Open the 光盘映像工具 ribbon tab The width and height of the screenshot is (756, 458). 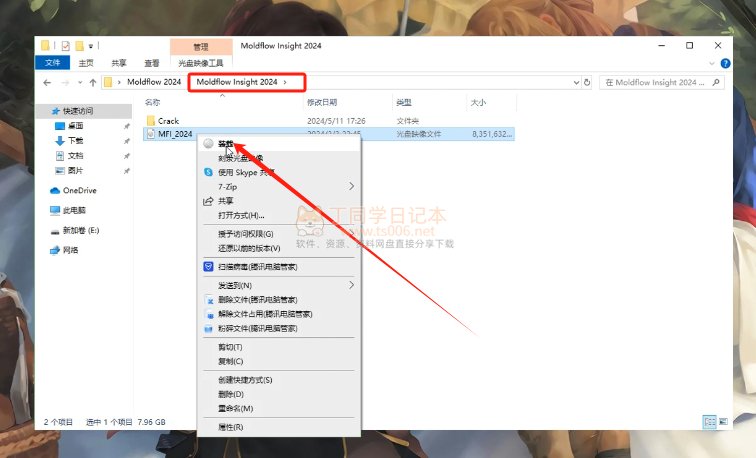pyautogui.click(x=201, y=63)
